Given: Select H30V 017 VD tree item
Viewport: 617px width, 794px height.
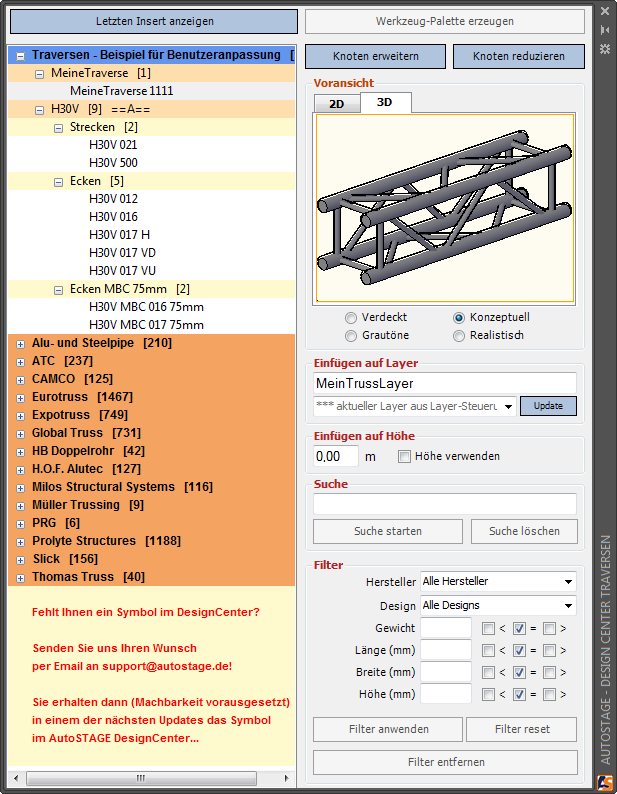Looking at the screenshot, I should 122,252.
